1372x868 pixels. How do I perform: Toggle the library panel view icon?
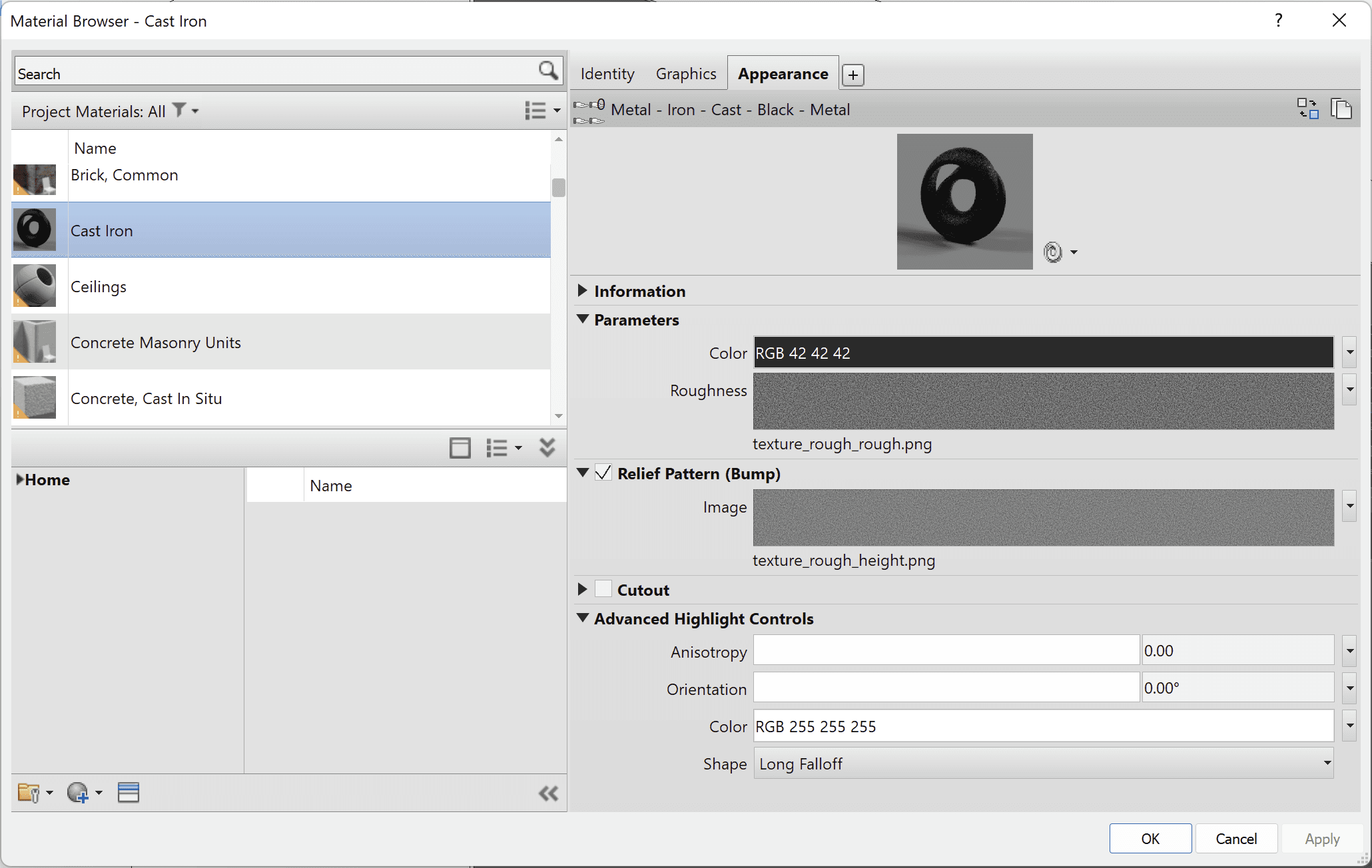(x=460, y=448)
